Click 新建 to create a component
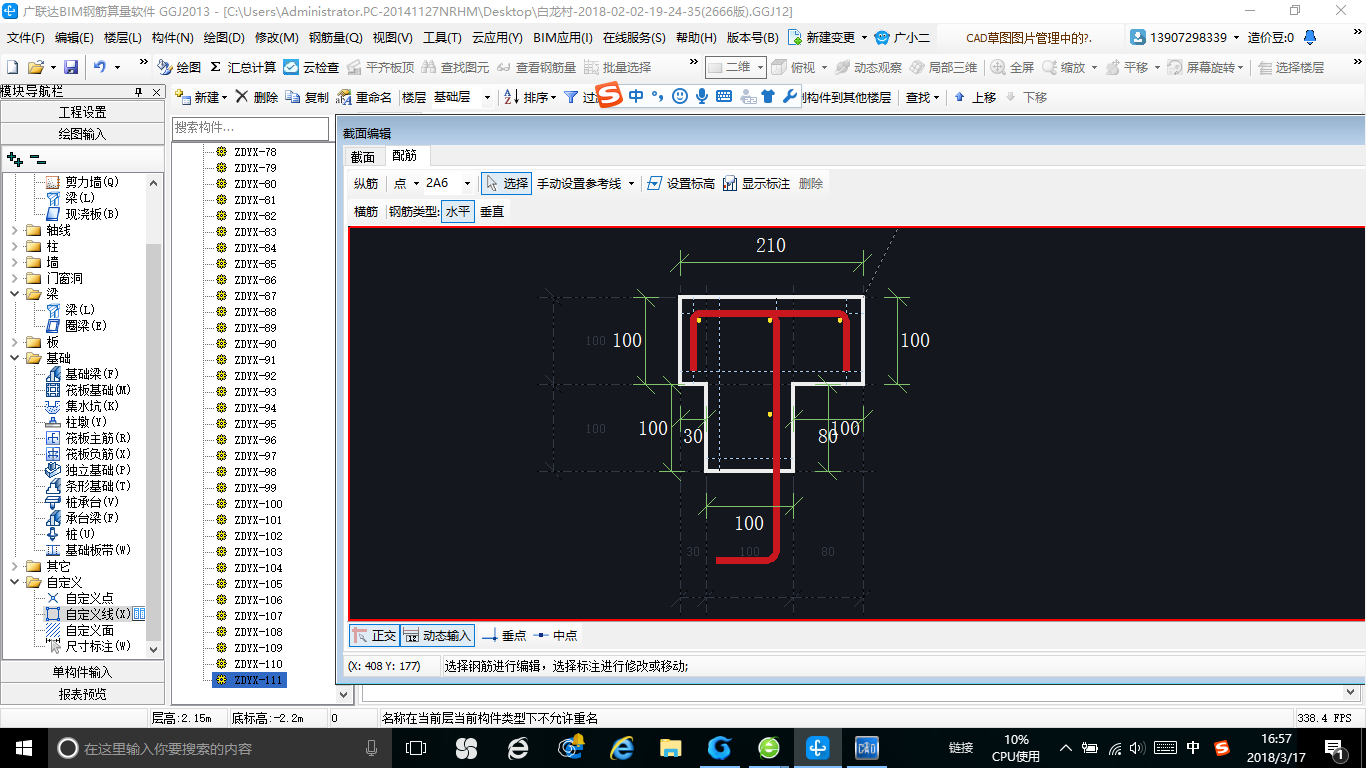The height and width of the screenshot is (768, 1366). pos(201,97)
